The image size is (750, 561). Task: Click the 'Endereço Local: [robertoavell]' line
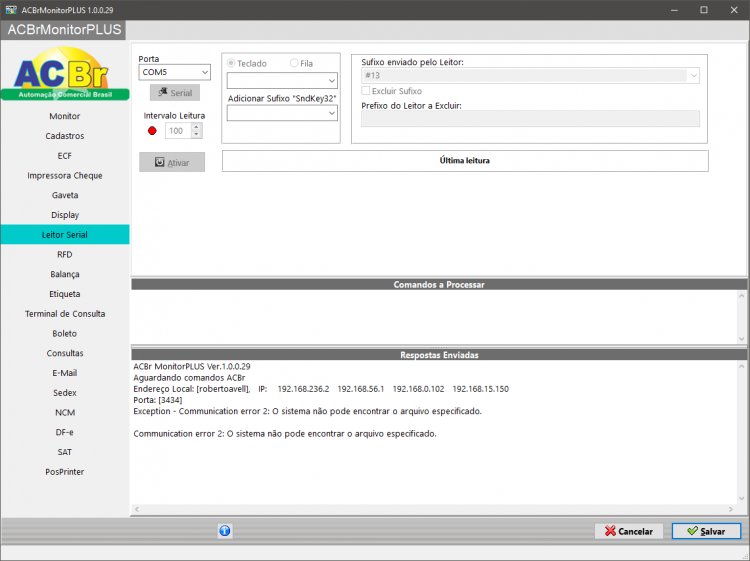point(321,389)
